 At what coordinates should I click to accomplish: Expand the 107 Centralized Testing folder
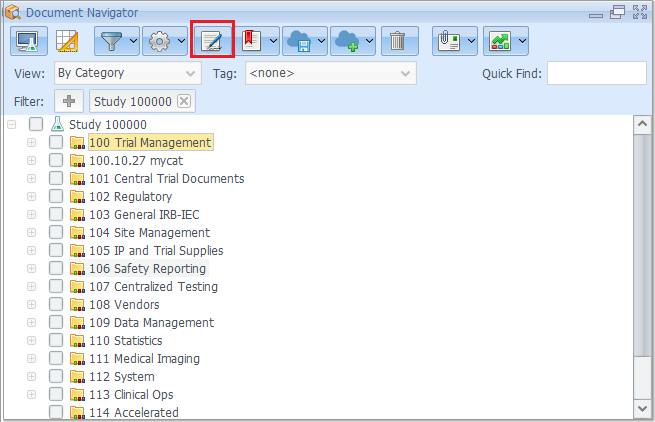[x=31, y=286]
